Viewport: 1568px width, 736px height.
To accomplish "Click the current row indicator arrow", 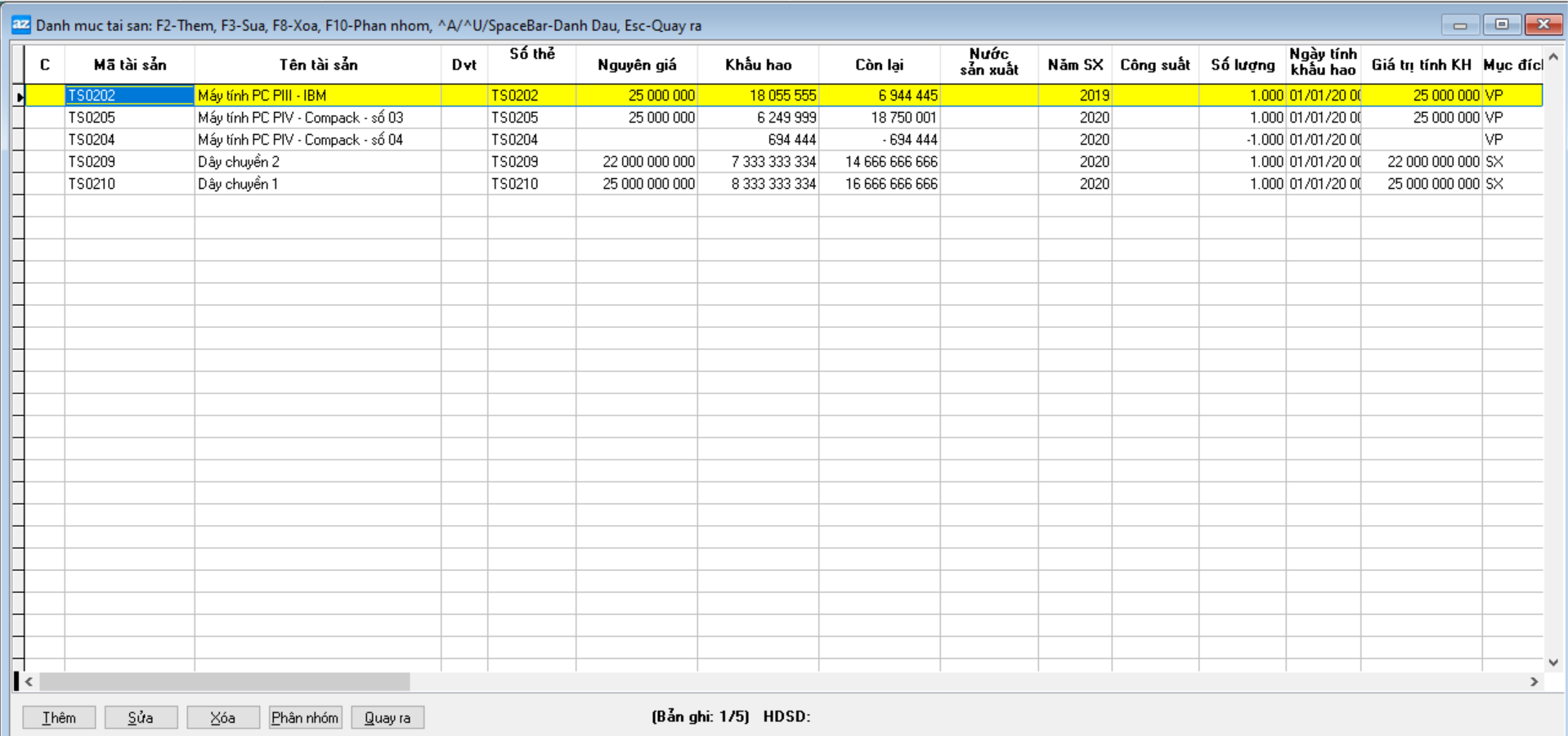I will [20, 96].
